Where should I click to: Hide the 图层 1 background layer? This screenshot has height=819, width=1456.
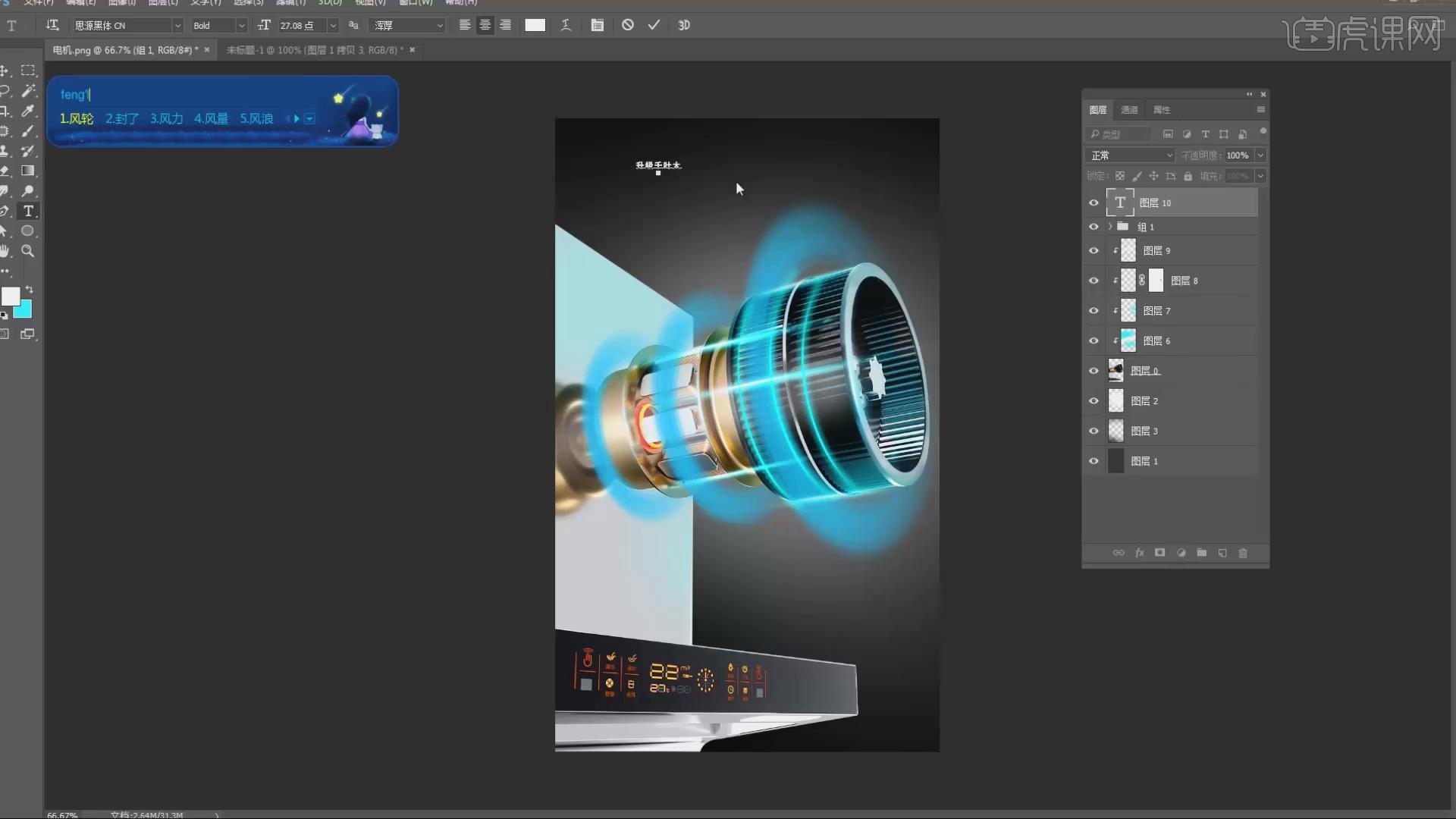pos(1094,461)
